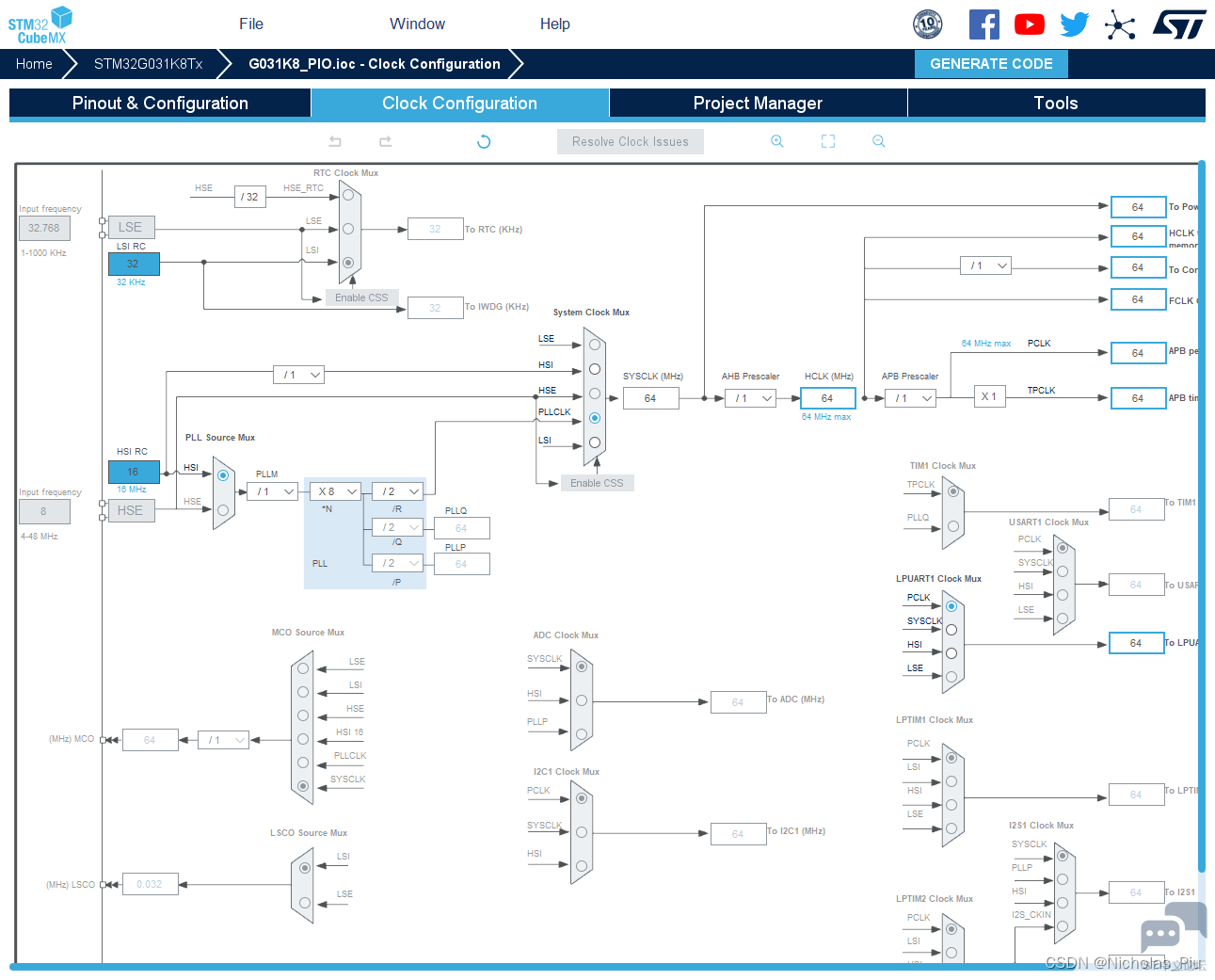Click Enable CSS under System Clock Mux
1215x980 pixels.
[x=597, y=483]
